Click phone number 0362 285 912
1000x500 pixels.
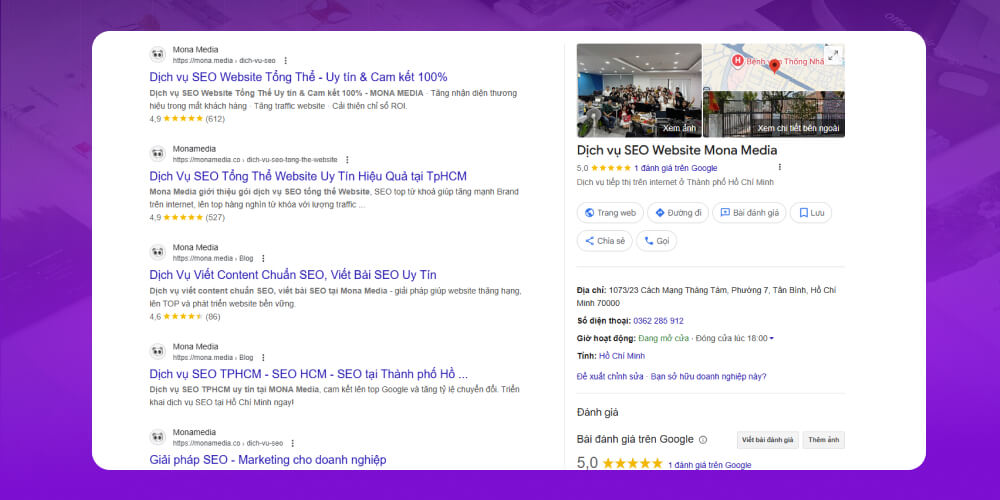[658, 321]
